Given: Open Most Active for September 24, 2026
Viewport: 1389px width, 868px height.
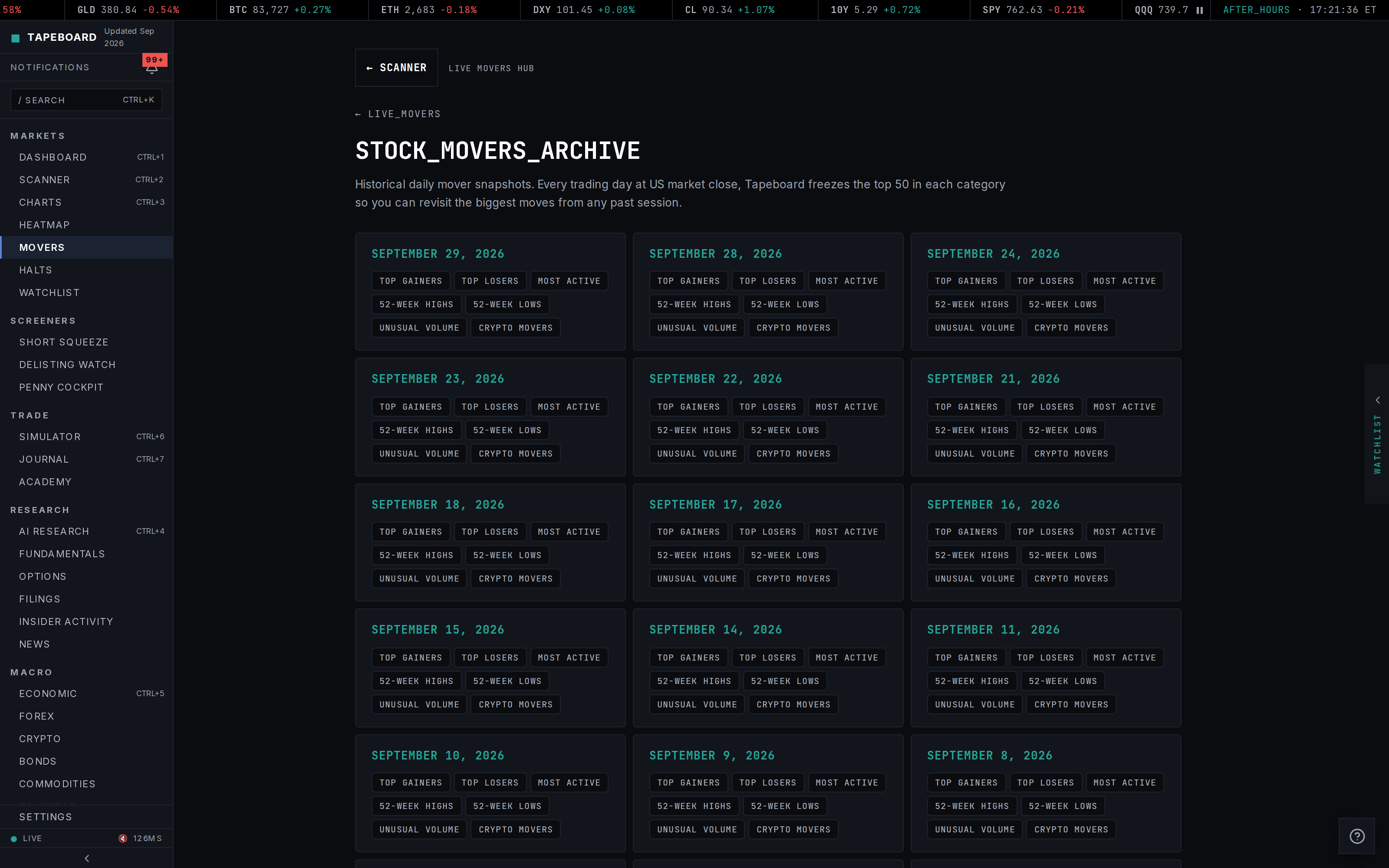Looking at the screenshot, I should click(1124, 281).
